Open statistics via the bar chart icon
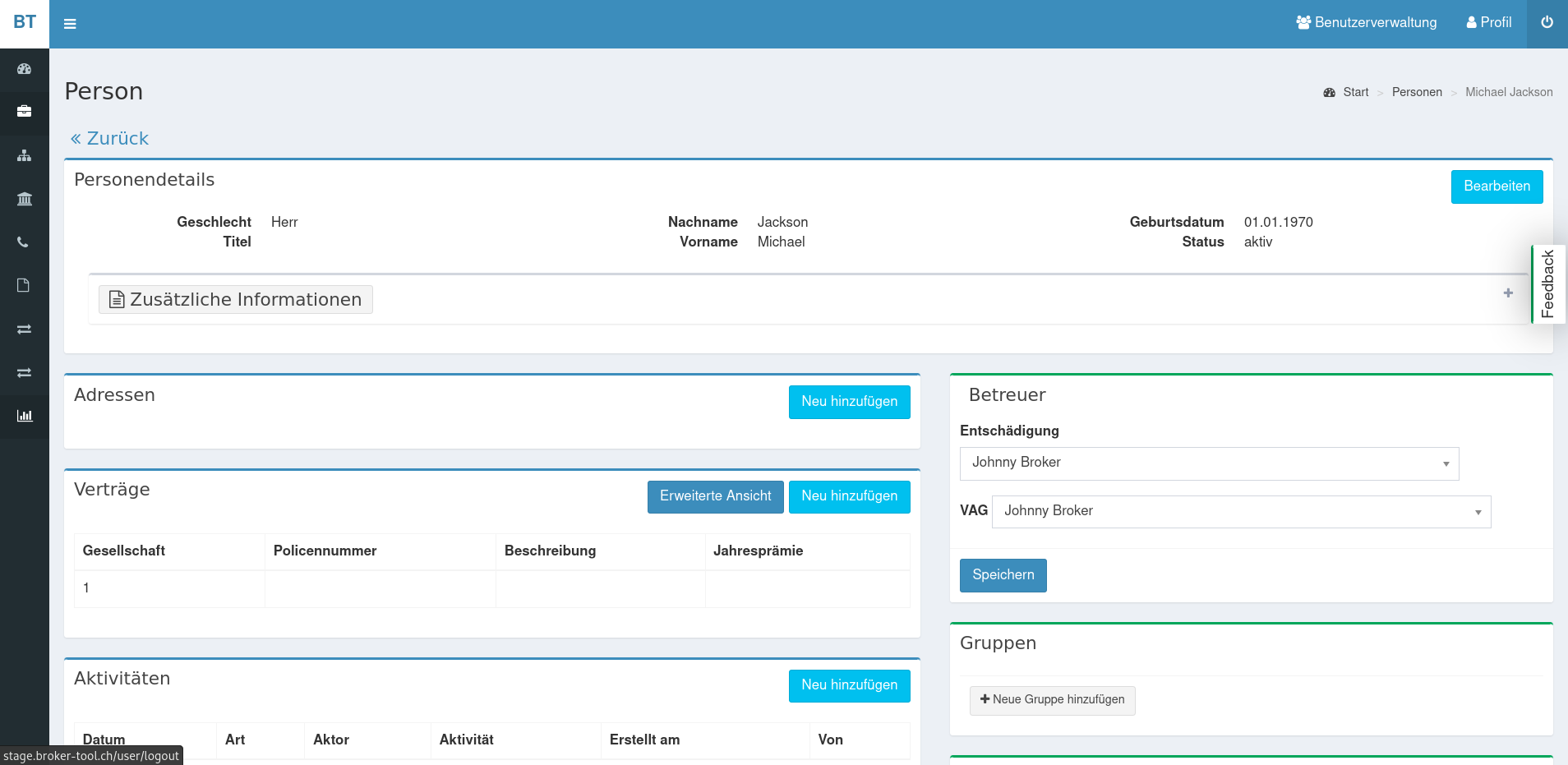Screen dimensions: 1568x765 point(24,416)
